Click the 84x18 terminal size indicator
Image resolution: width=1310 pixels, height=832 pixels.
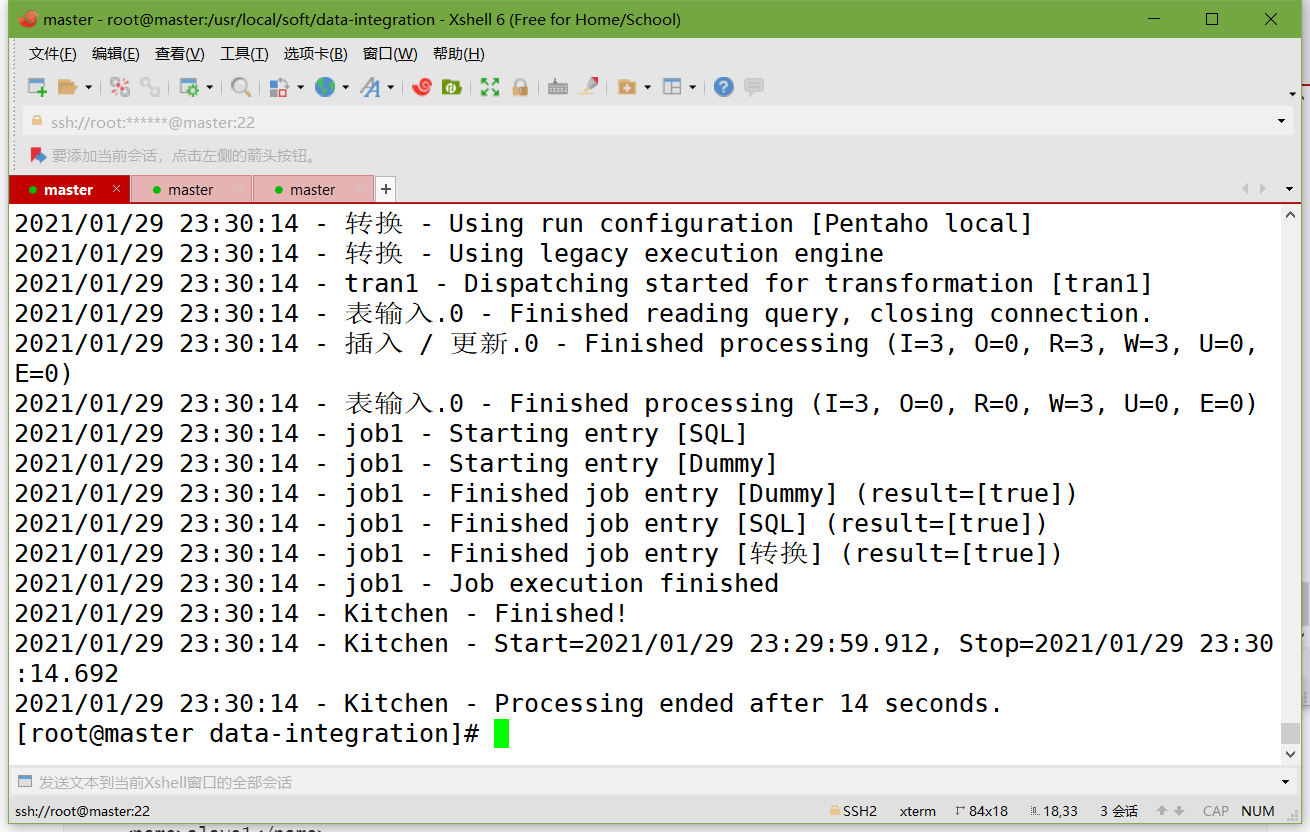pos(982,811)
